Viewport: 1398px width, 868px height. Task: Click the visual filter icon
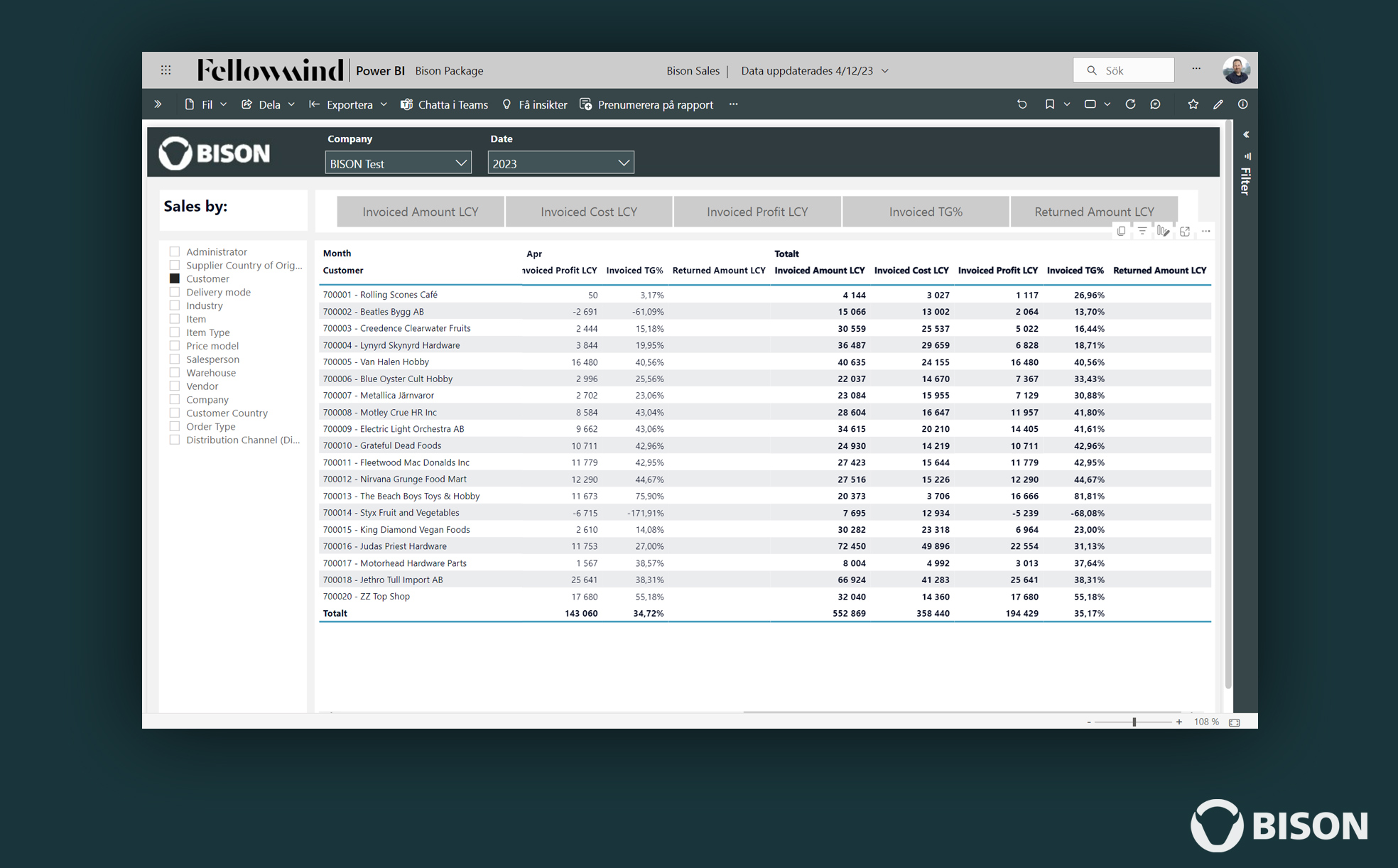tap(1142, 231)
